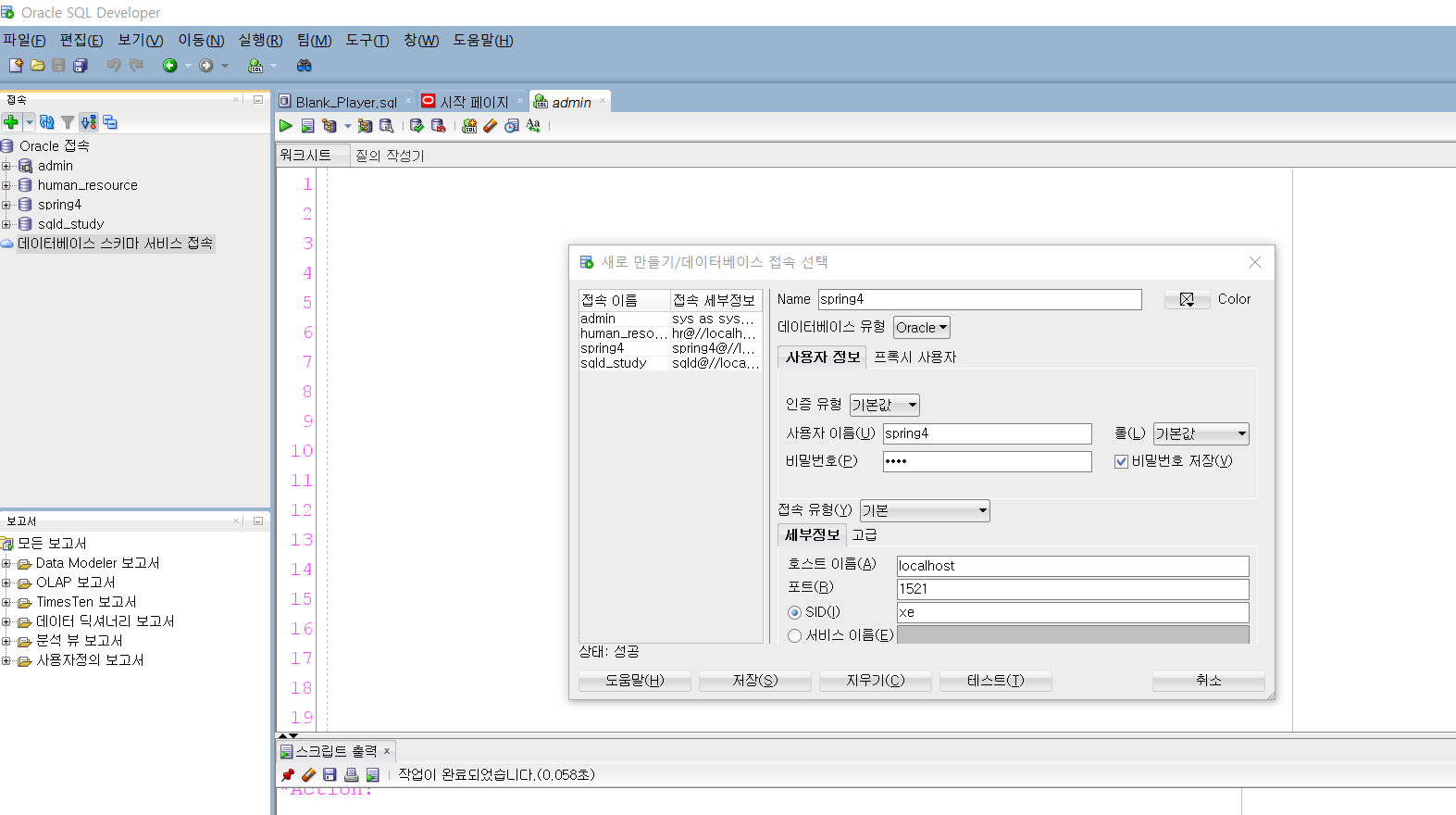Screen dimensions: 1456x815
Task: Click the Name input field
Action: 979,299
